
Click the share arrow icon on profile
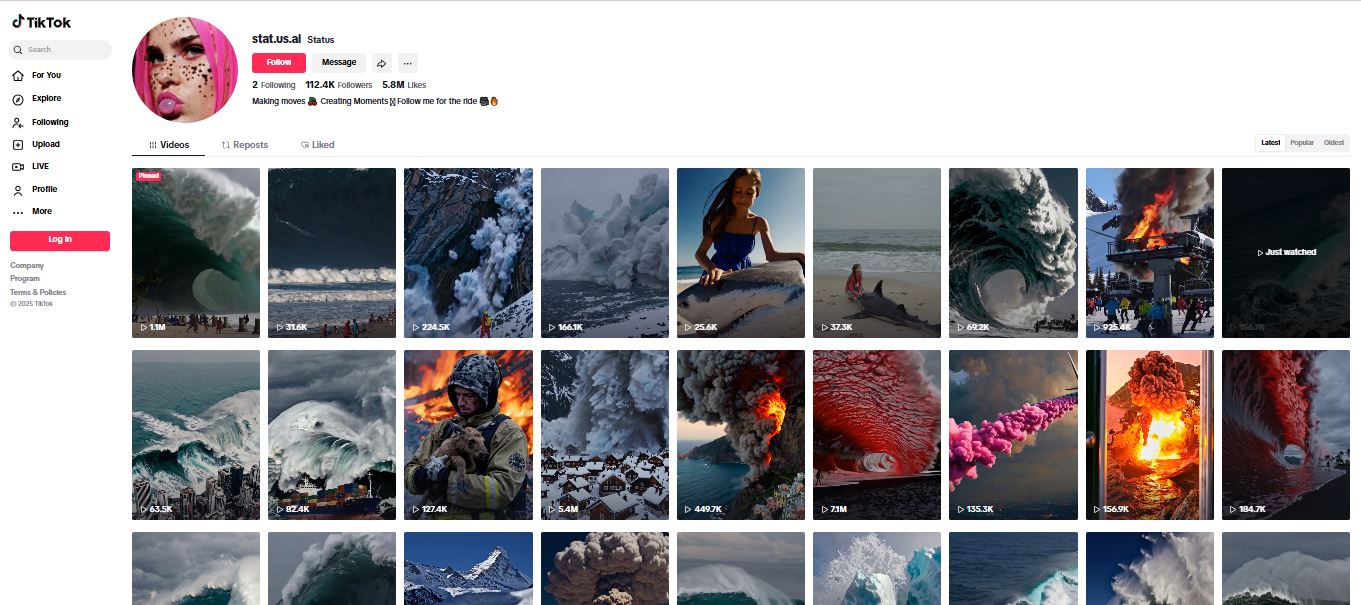click(x=381, y=63)
